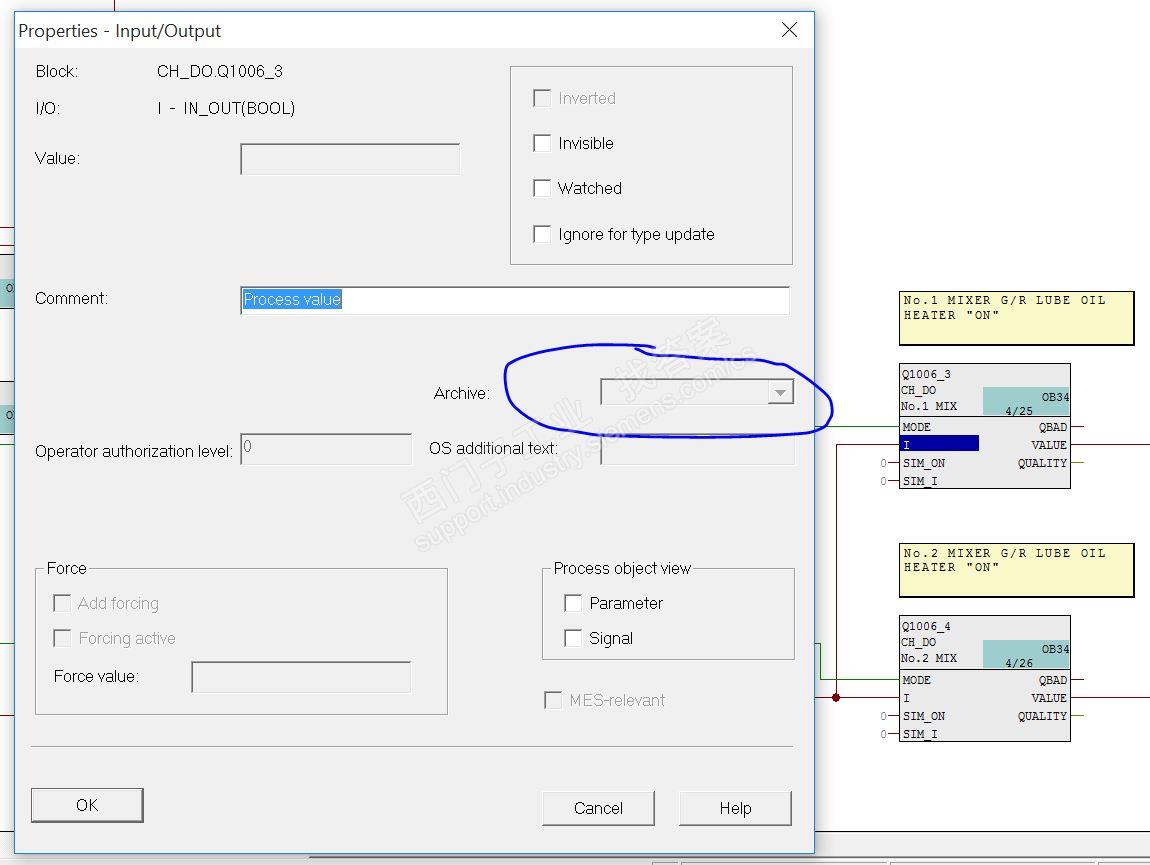
Task: Select the VALUE output of block Q1006_3
Action: (x=1049, y=445)
